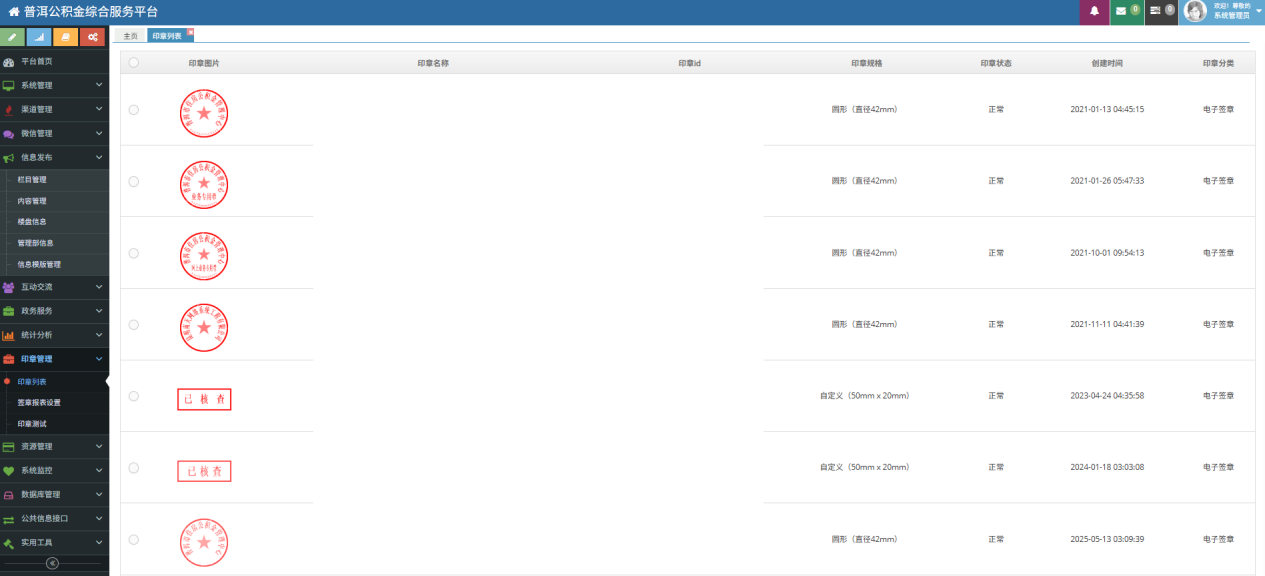This screenshot has height=576, width=1265.
Task: Open the green mail envelope messages
Action: (x=1126, y=12)
